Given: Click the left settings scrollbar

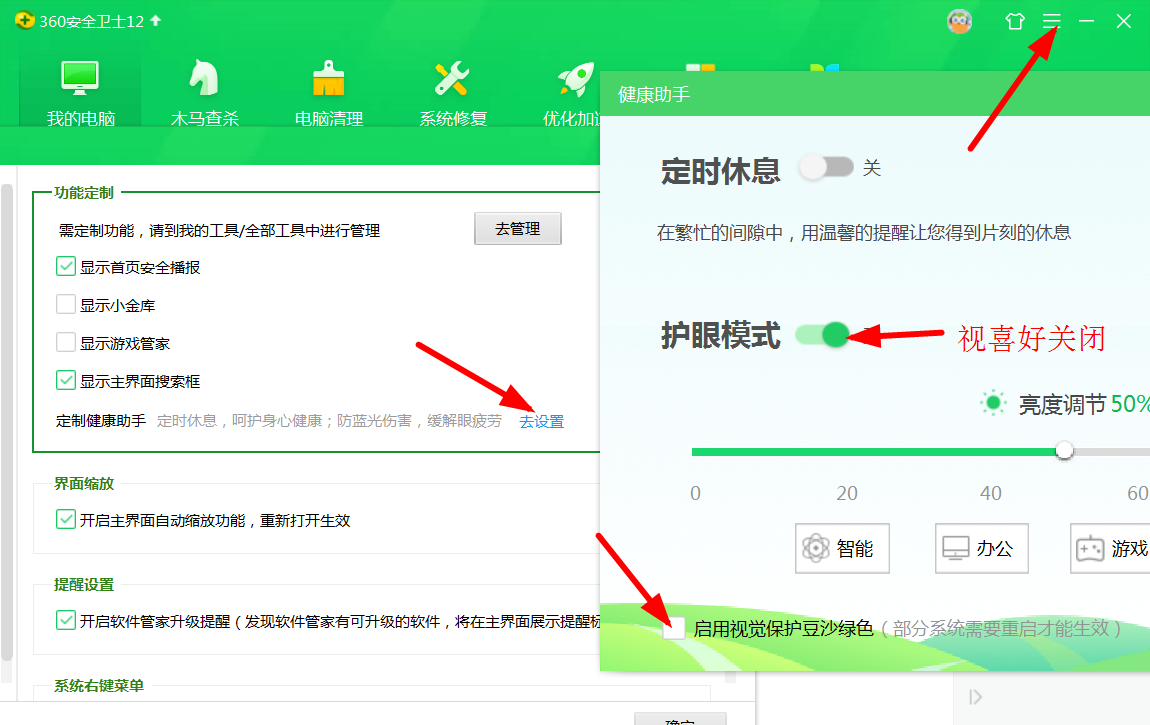Looking at the screenshot, I should pos(7,422).
